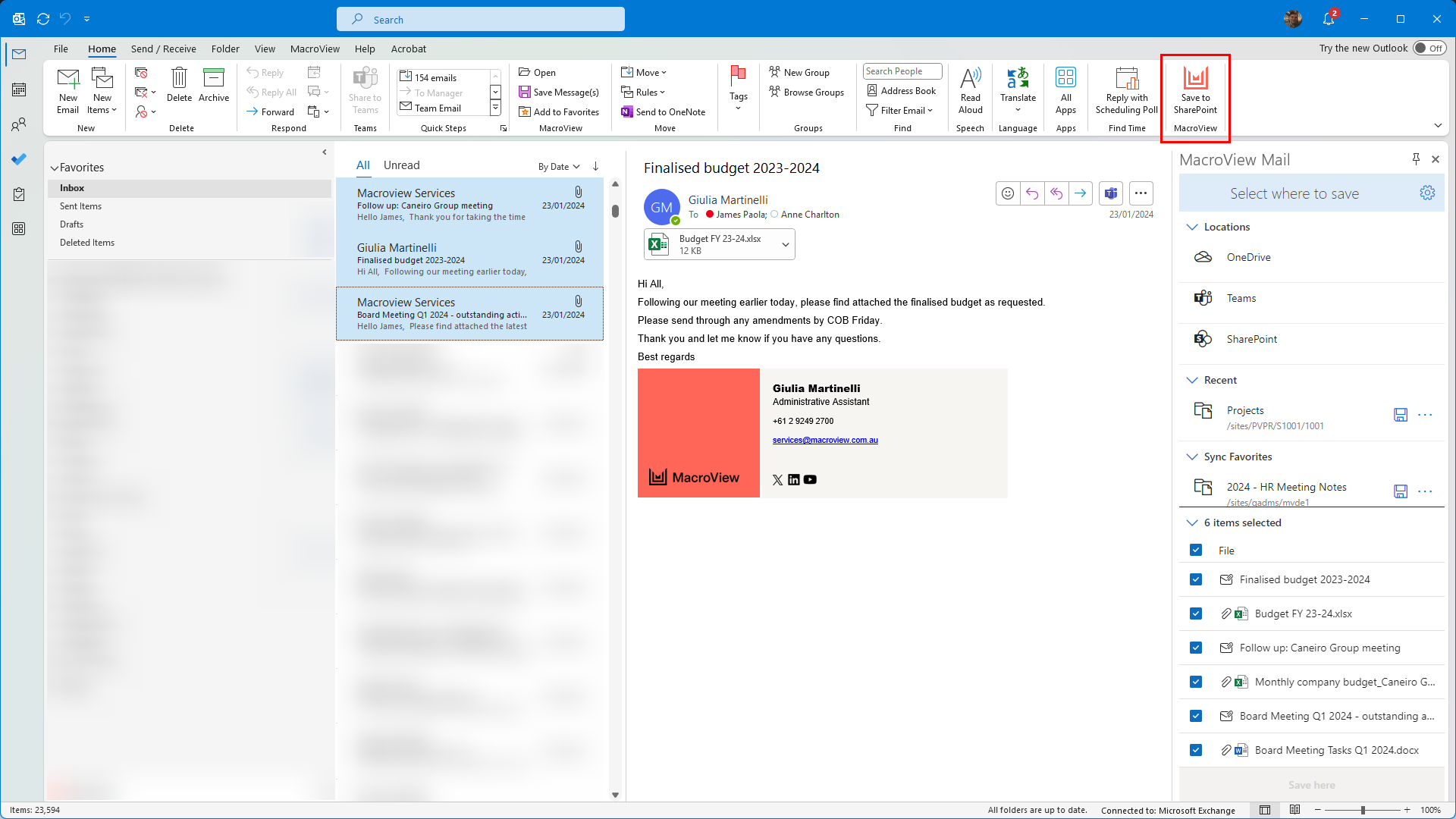The height and width of the screenshot is (819, 1456).
Task: Click Send to OneNote icon
Action: tap(663, 111)
